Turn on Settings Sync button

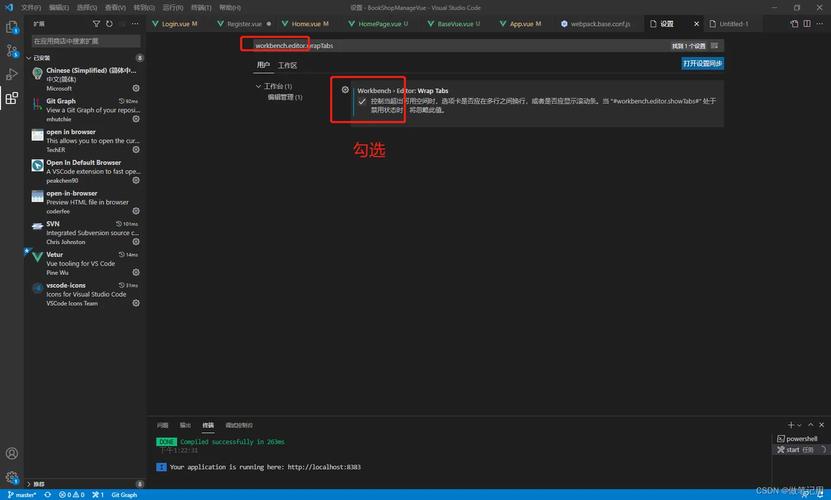[x=702, y=64]
